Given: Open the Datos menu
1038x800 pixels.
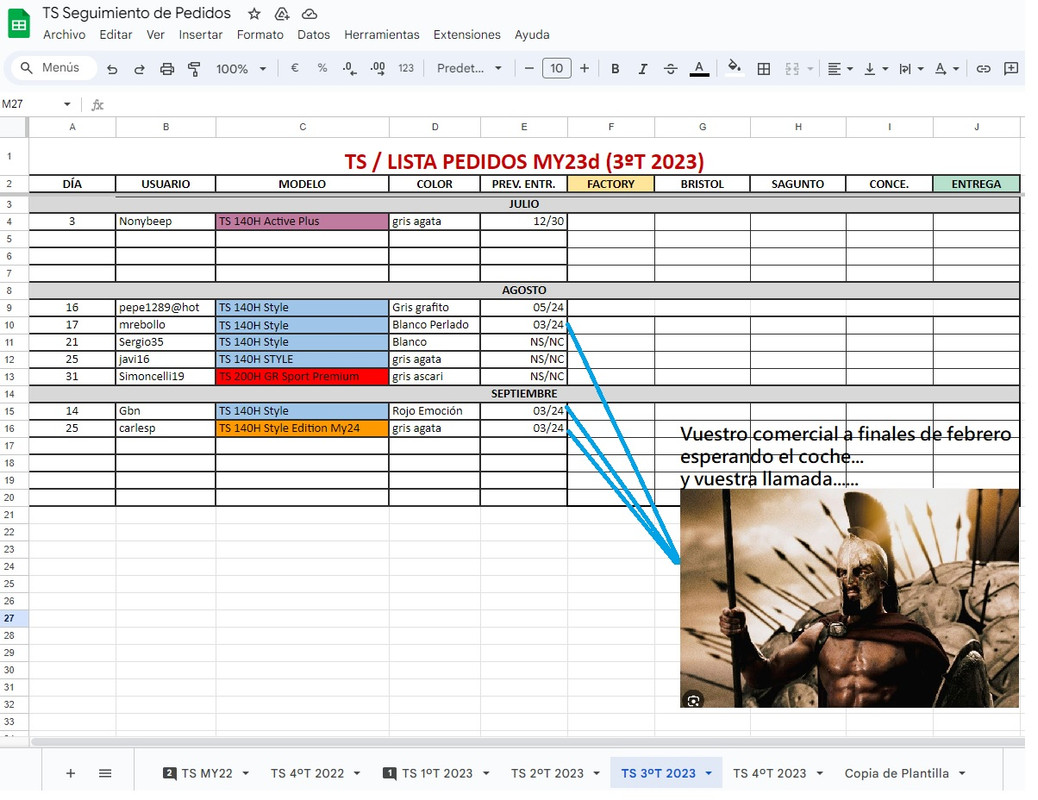Looking at the screenshot, I should click(x=314, y=34).
